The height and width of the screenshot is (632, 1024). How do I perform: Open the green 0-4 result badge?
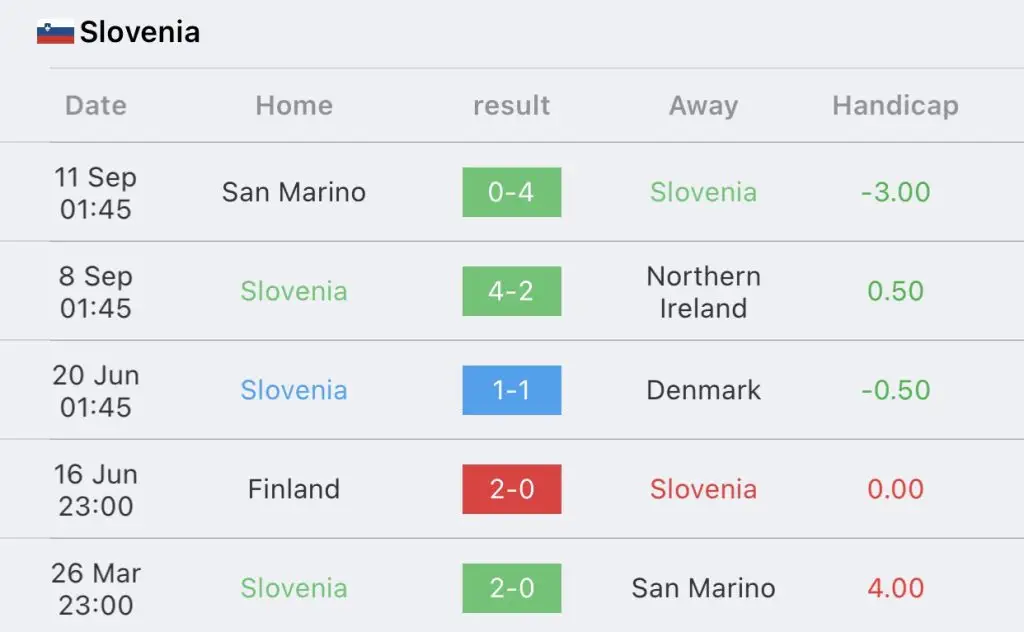(511, 192)
